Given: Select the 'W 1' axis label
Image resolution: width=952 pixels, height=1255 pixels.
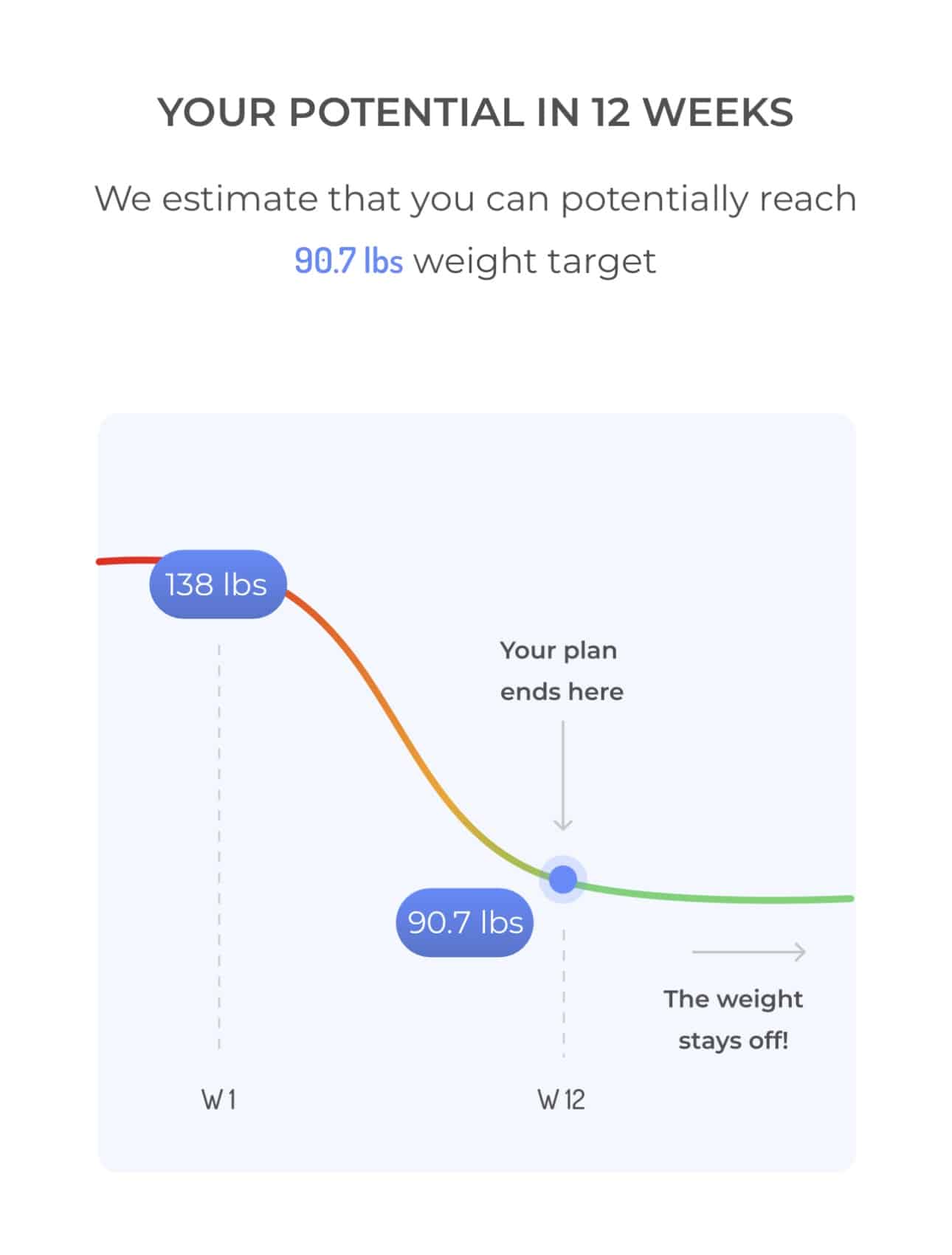Looking at the screenshot, I should pyautogui.click(x=218, y=1100).
